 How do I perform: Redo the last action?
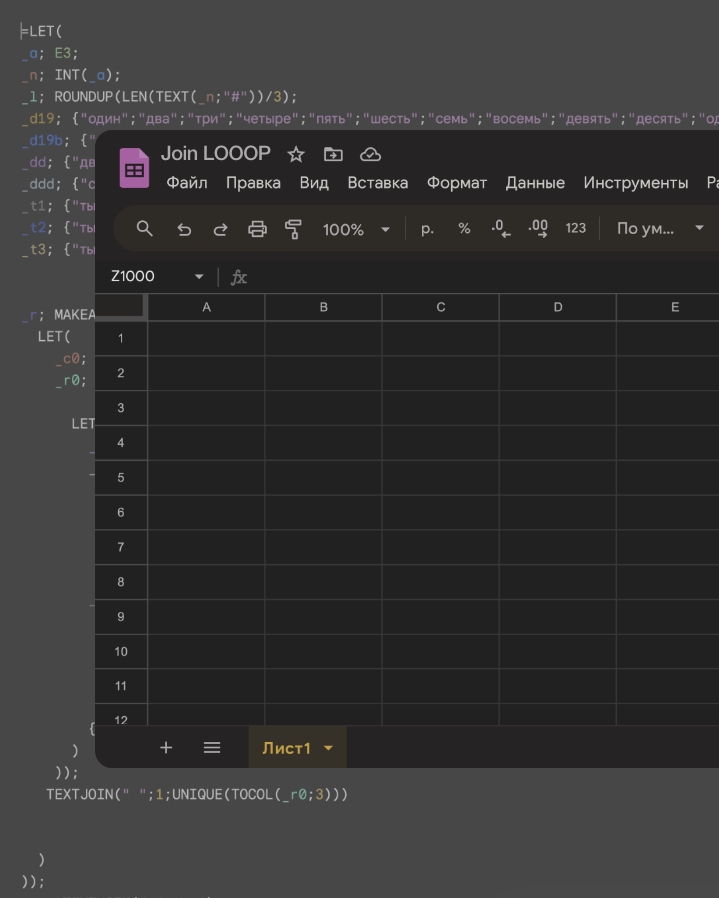click(220, 230)
